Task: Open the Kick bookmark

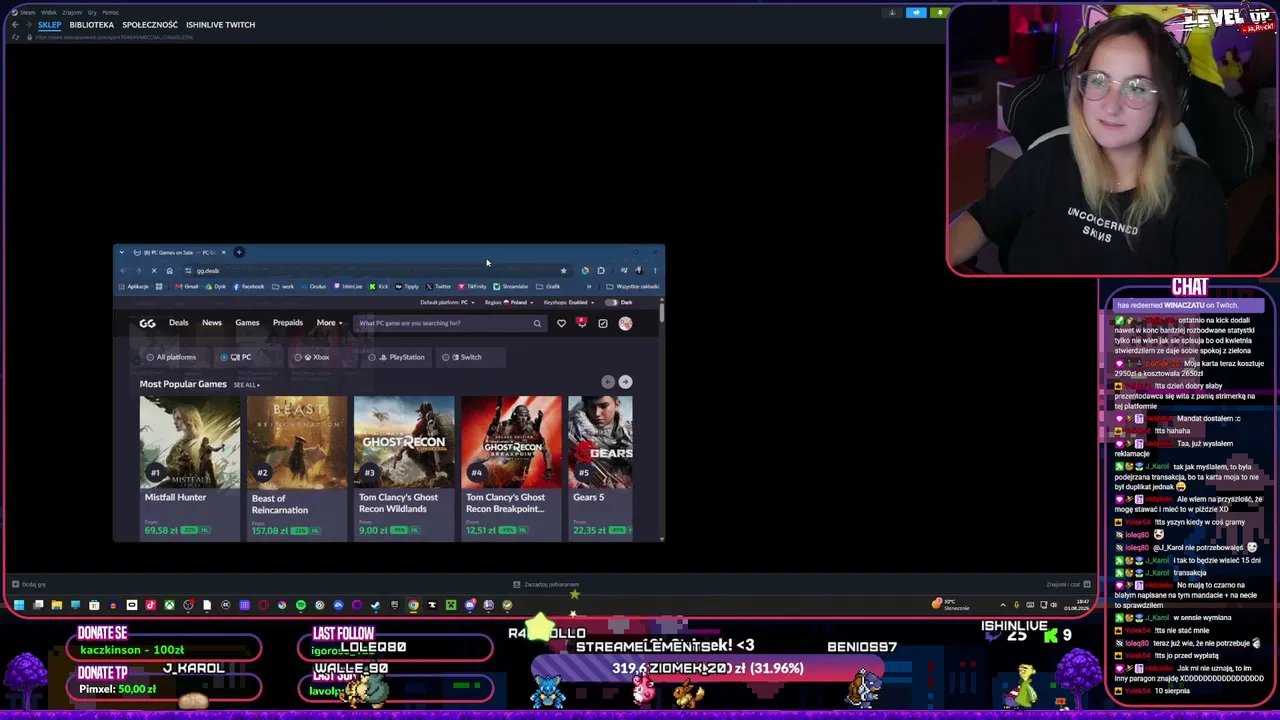Action: 379,287
